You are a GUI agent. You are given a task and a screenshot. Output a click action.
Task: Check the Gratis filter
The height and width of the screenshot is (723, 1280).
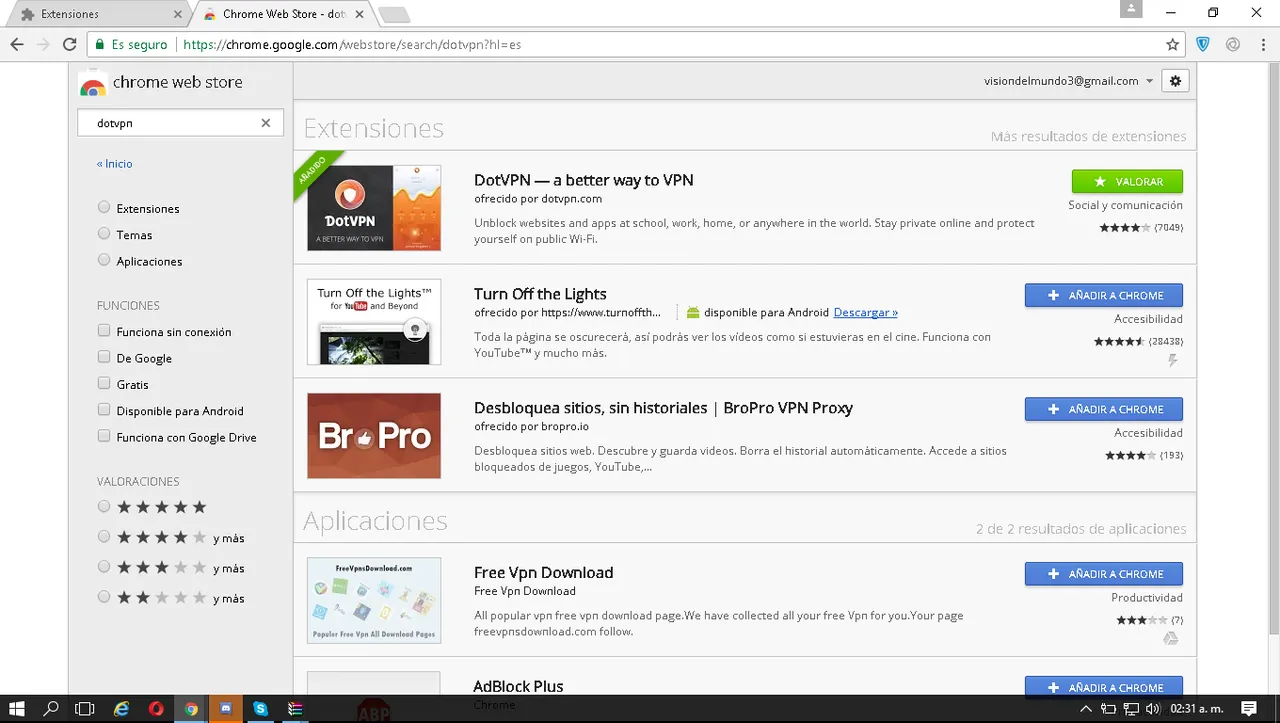[104, 383]
